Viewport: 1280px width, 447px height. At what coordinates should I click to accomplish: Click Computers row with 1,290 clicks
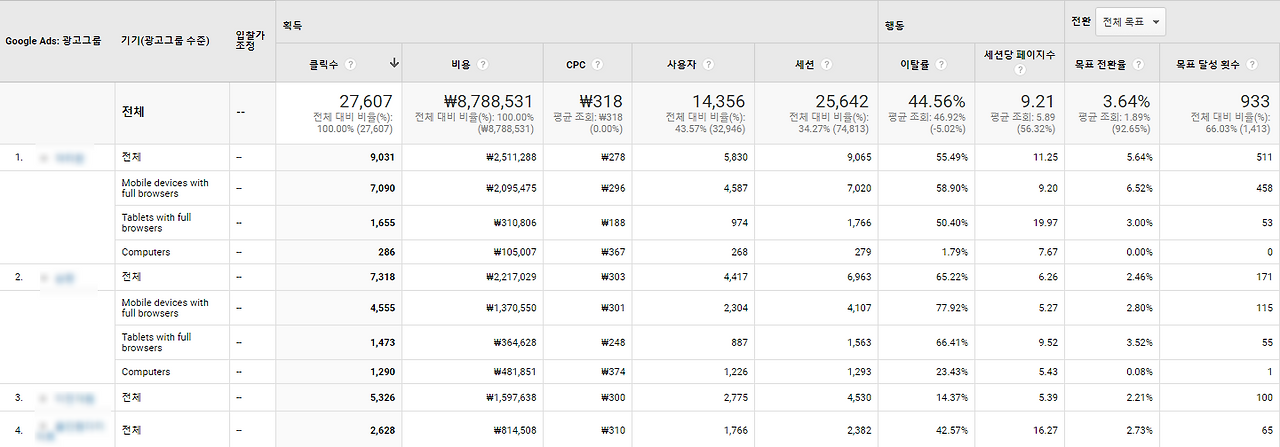(640, 372)
